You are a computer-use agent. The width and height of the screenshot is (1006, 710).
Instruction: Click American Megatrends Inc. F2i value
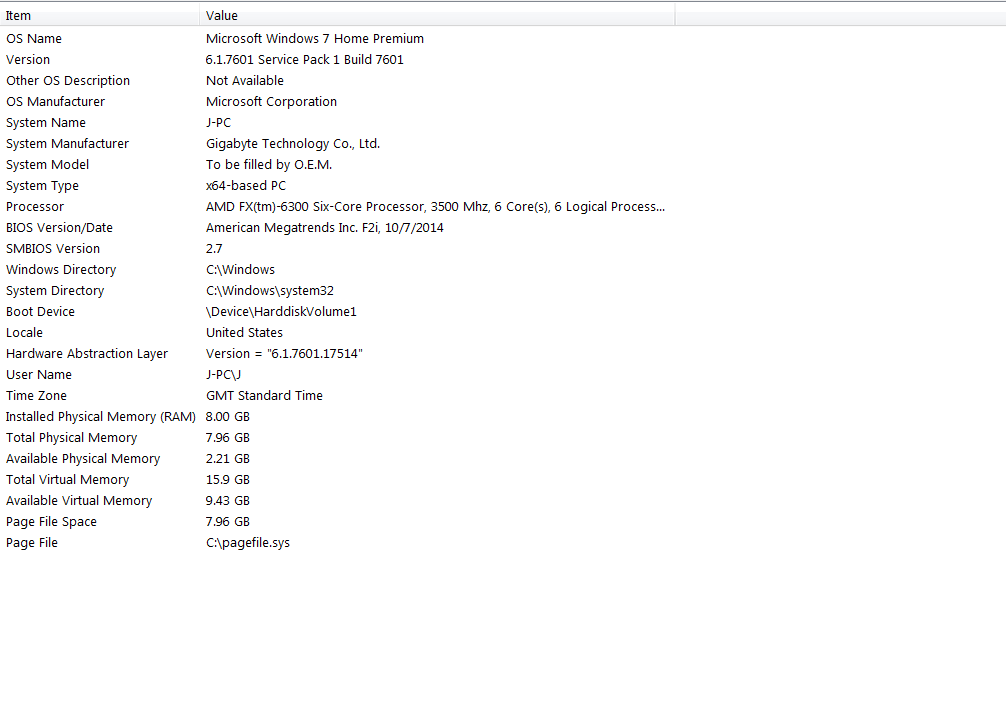tap(325, 228)
